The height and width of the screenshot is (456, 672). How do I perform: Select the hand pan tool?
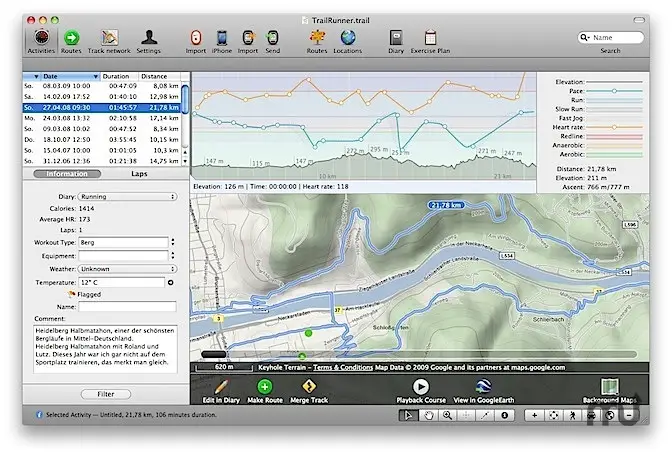click(x=429, y=415)
